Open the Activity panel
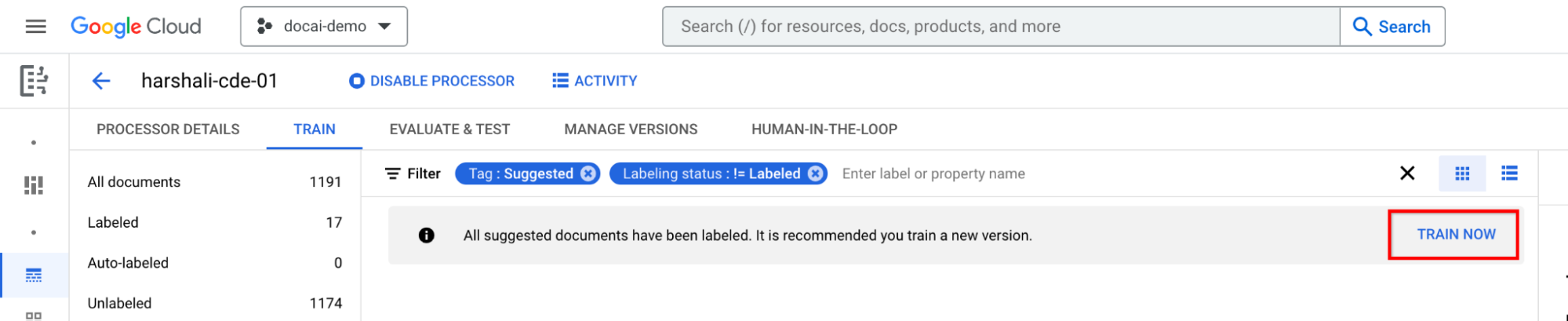 (595, 81)
